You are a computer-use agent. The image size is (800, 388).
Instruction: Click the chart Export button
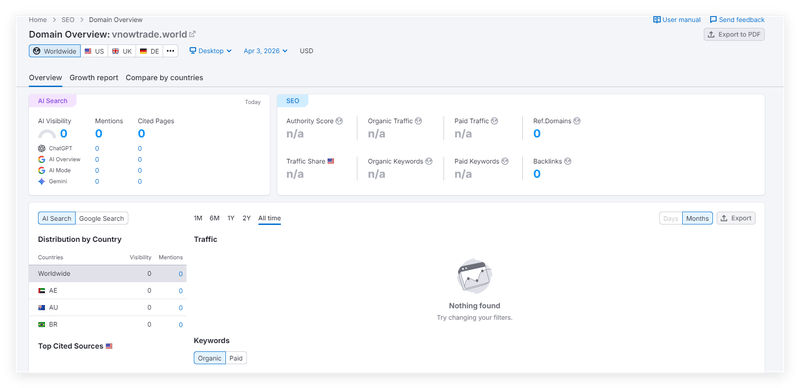(736, 219)
